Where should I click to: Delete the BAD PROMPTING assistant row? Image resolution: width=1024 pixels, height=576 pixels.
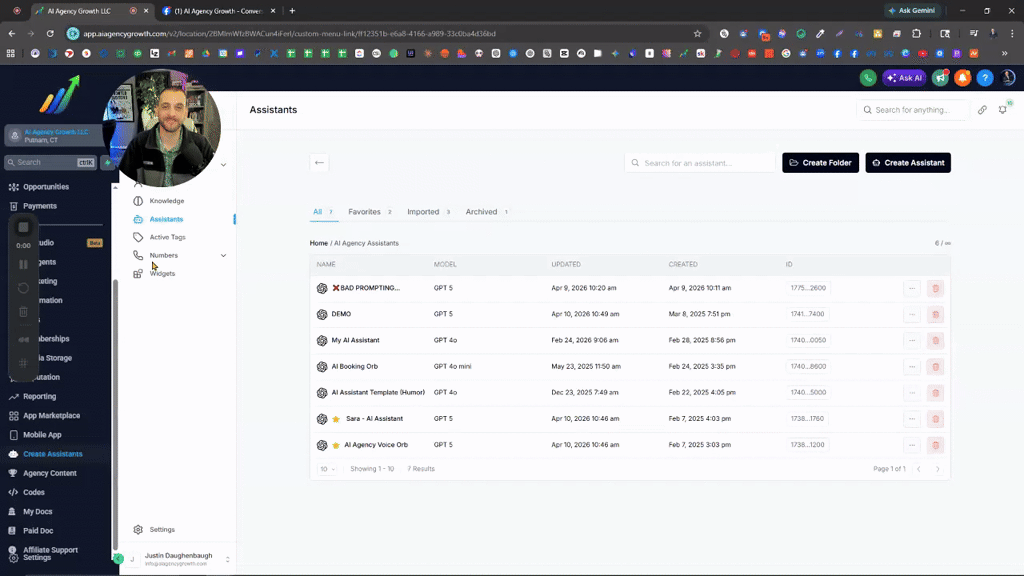pyautogui.click(x=935, y=288)
